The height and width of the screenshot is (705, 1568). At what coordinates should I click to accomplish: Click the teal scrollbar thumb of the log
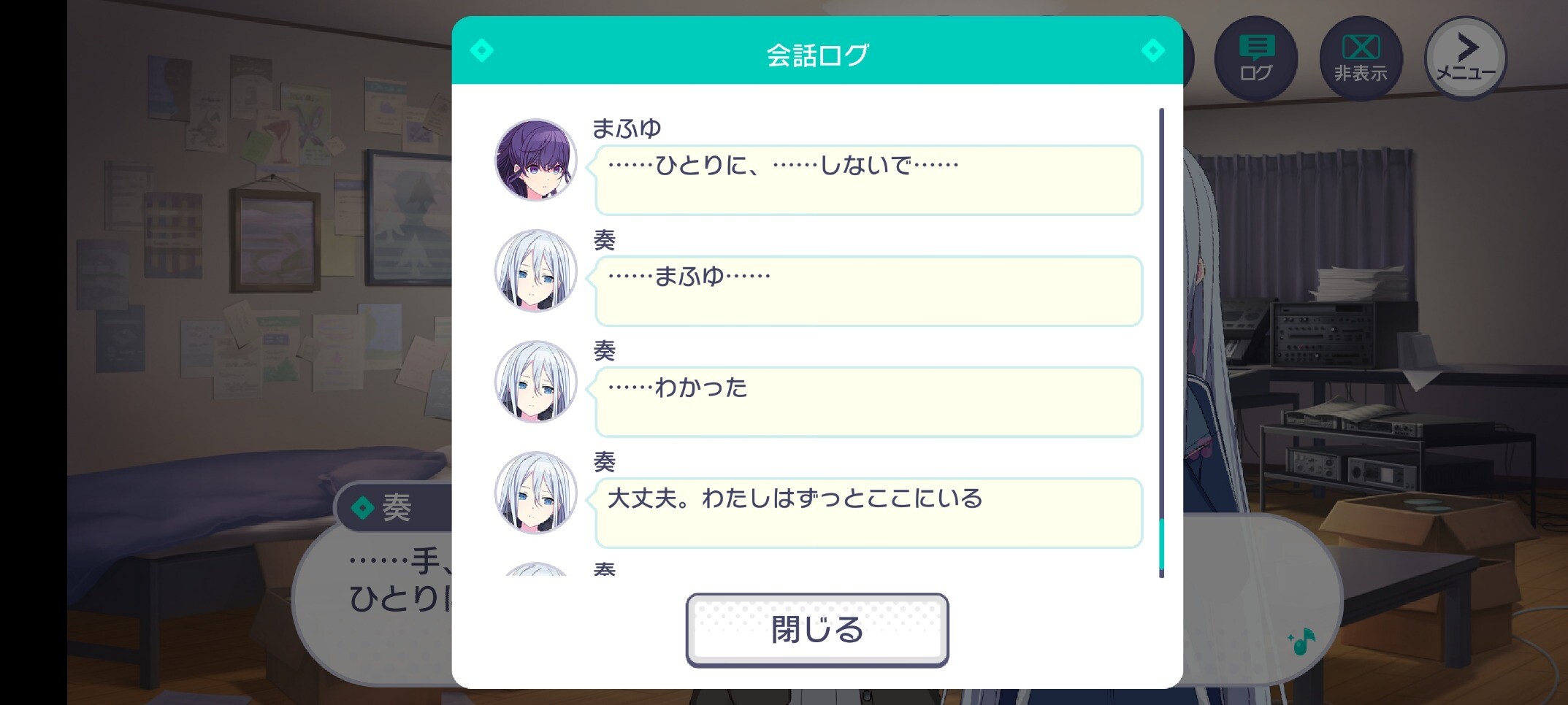coord(1161,546)
